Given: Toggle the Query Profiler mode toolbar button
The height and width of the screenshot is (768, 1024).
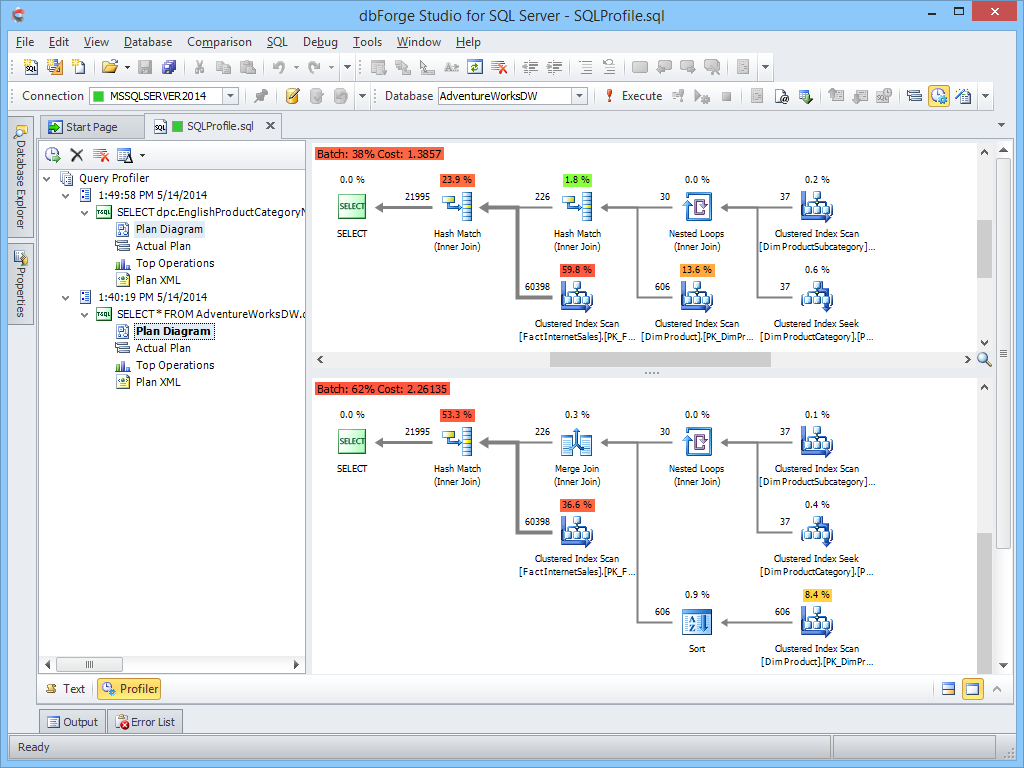Looking at the screenshot, I should coord(938,96).
